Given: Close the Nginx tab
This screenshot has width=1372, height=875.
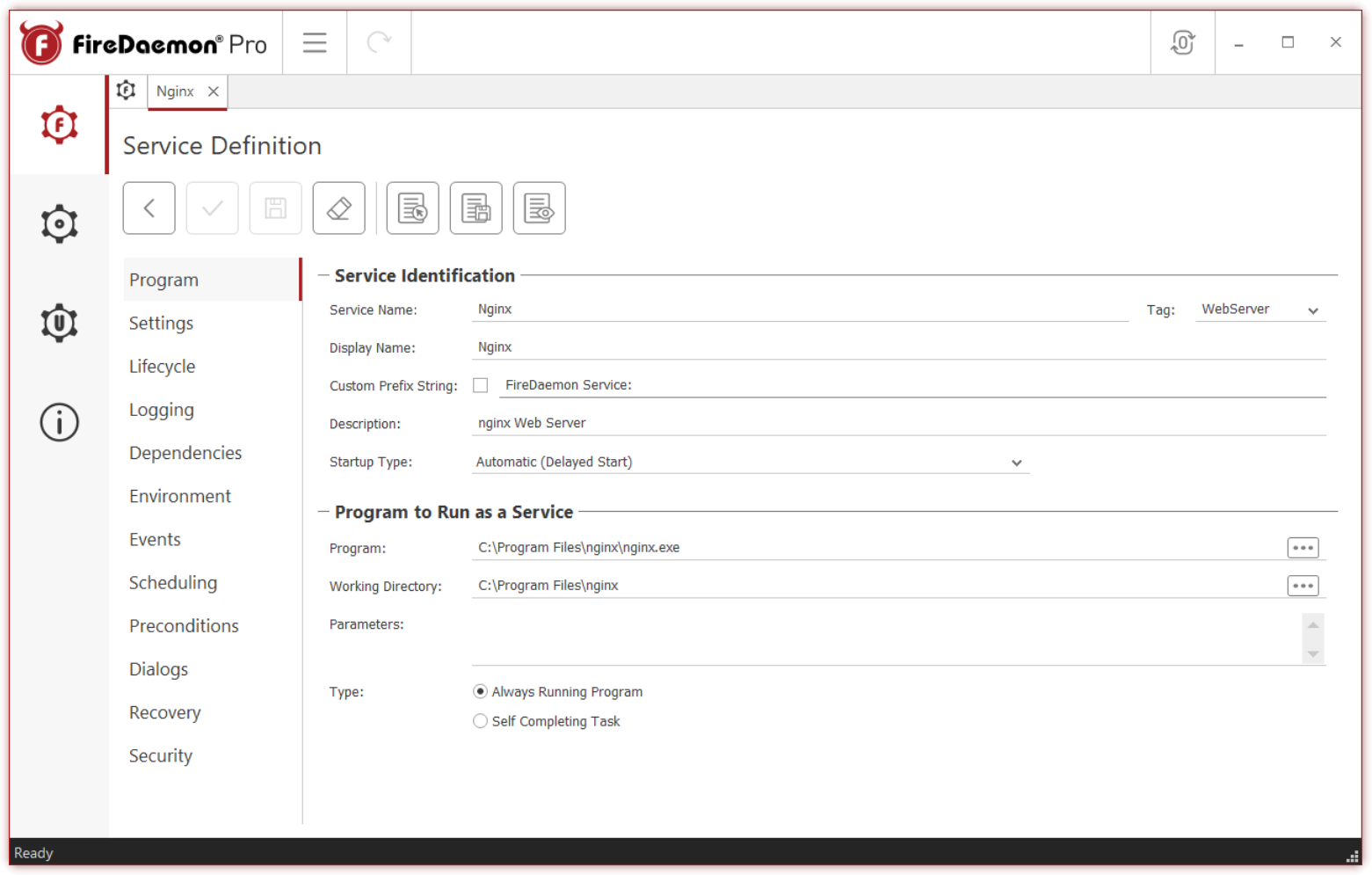Looking at the screenshot, I should (213, 91).
